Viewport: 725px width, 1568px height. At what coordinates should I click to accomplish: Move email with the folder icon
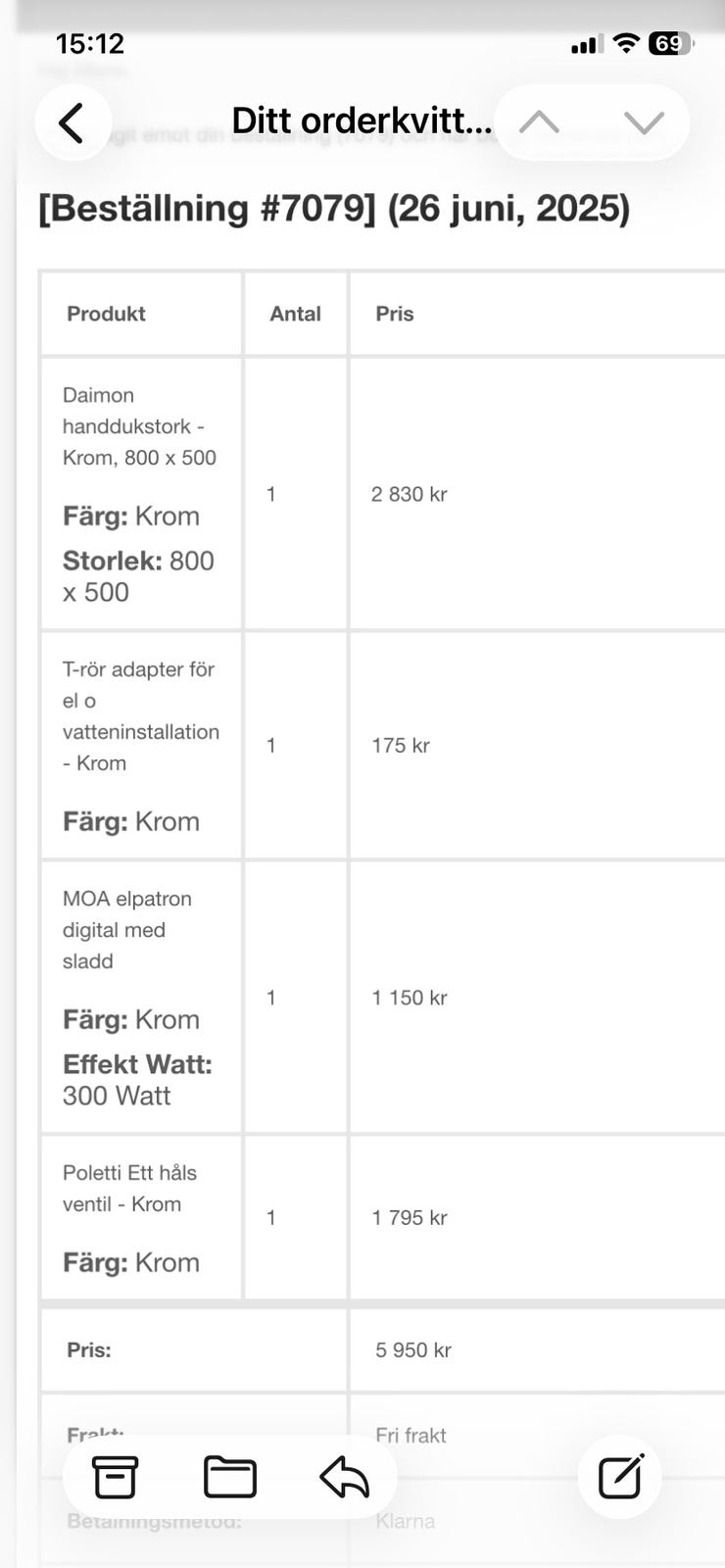(230, 1477)
